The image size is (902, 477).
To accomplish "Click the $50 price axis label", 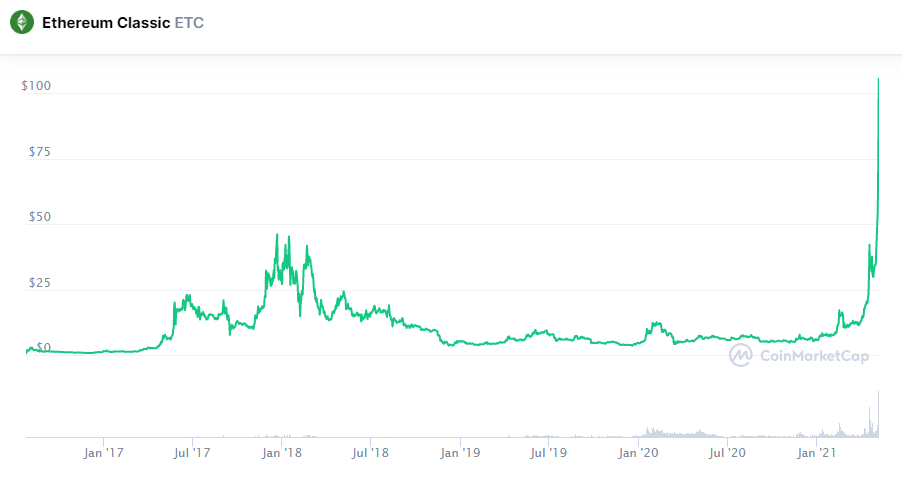I will (39, 218).
